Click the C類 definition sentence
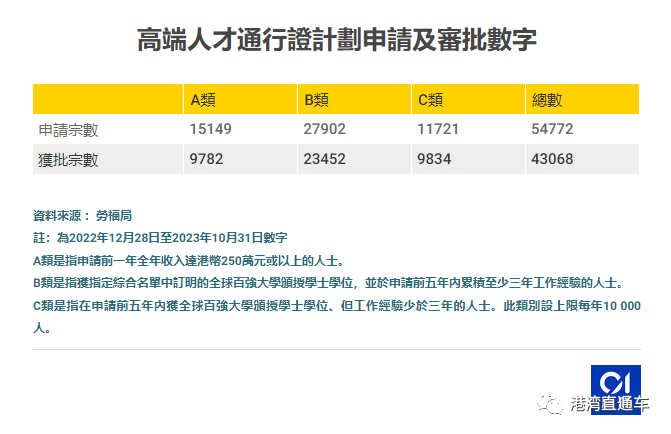The width and height of the screenshot is (671, 434). point(337,317)
